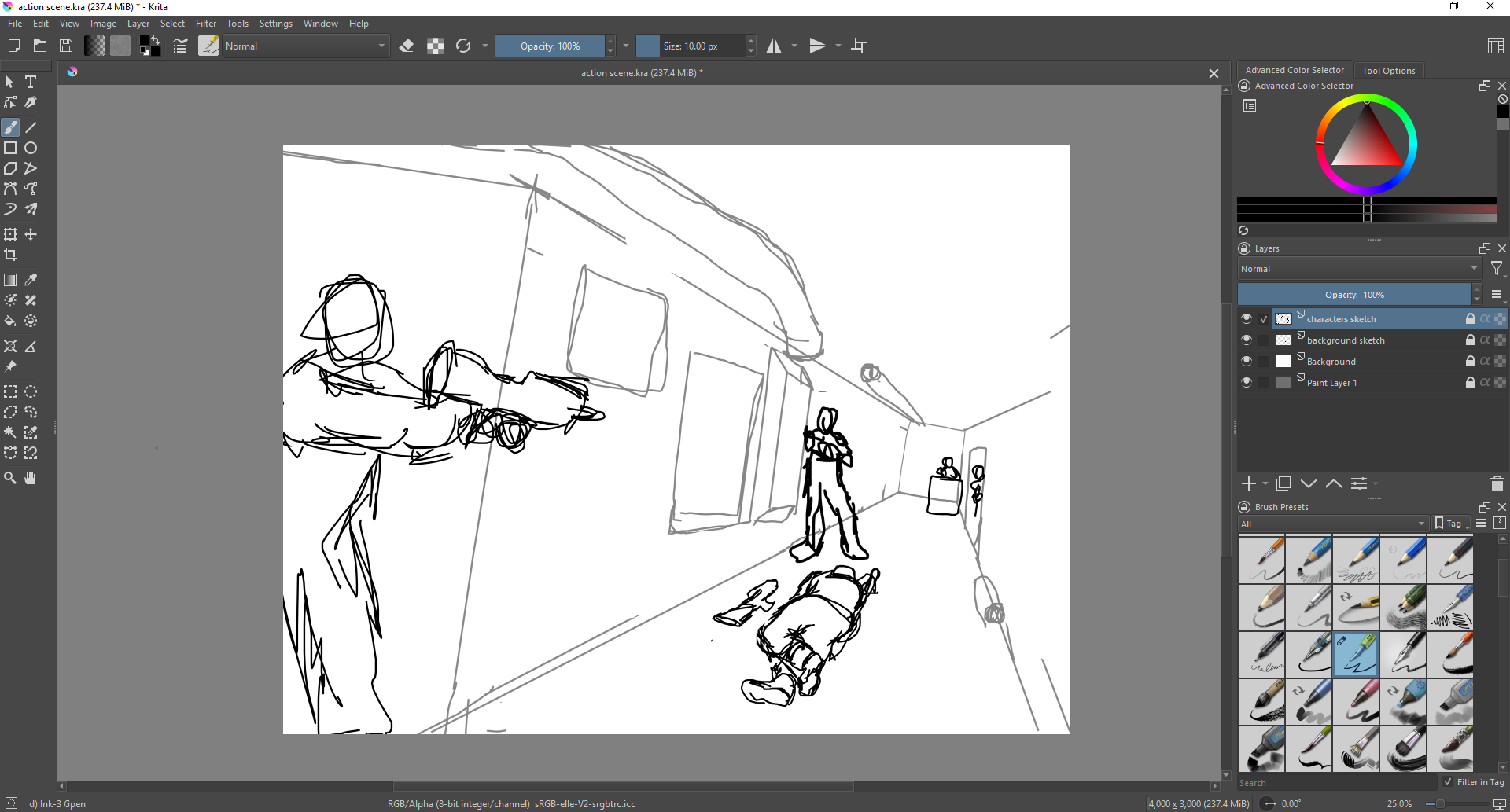Move the layer up

(x=1334, y=483)
